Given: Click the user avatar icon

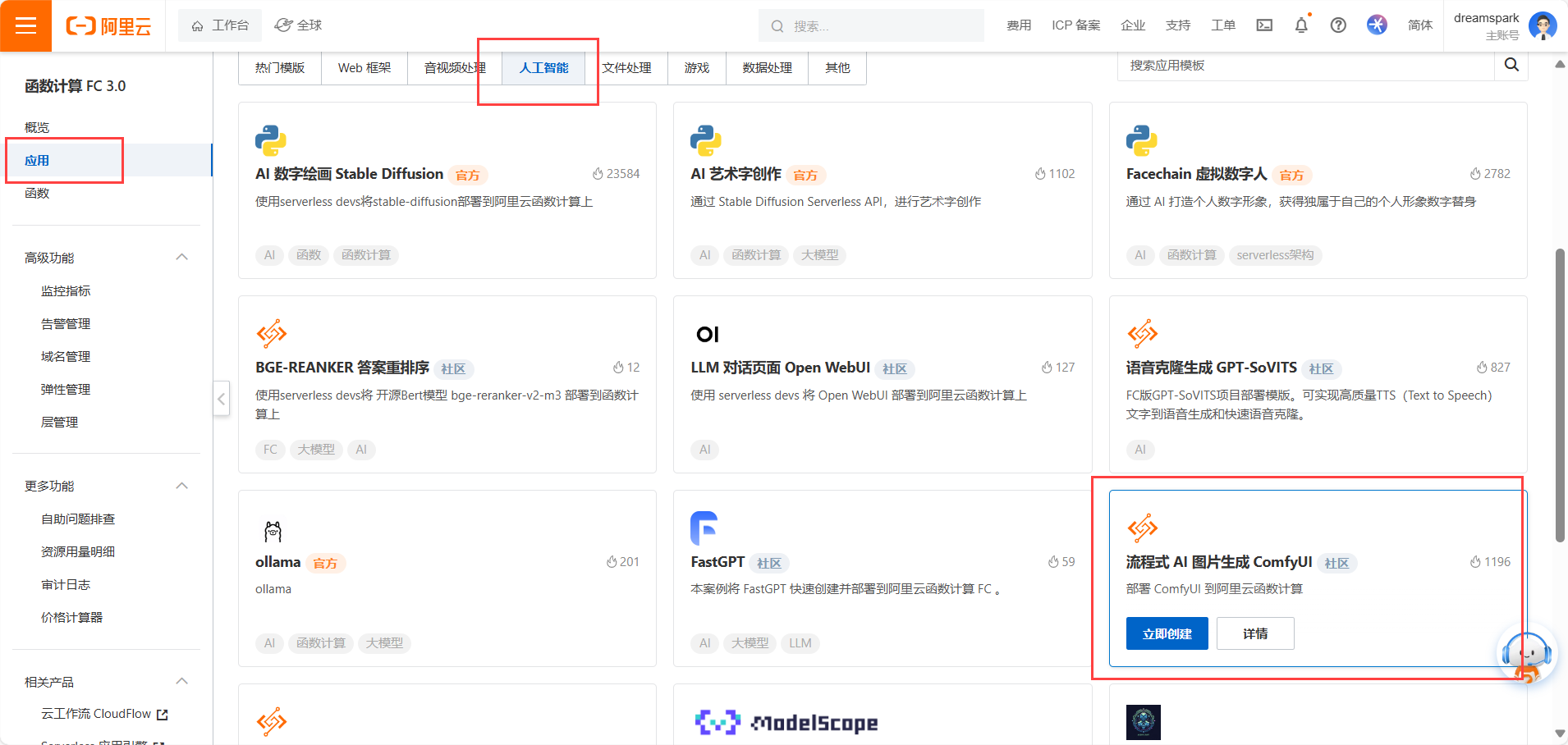Looking at the screenshot, I should 1543,25.
